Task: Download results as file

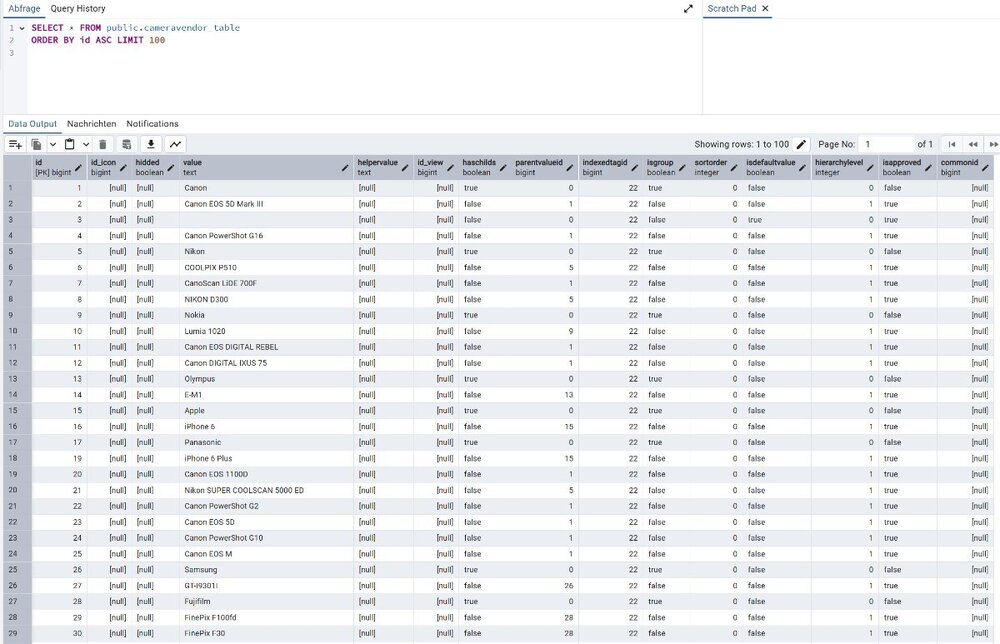Action: 151,145
